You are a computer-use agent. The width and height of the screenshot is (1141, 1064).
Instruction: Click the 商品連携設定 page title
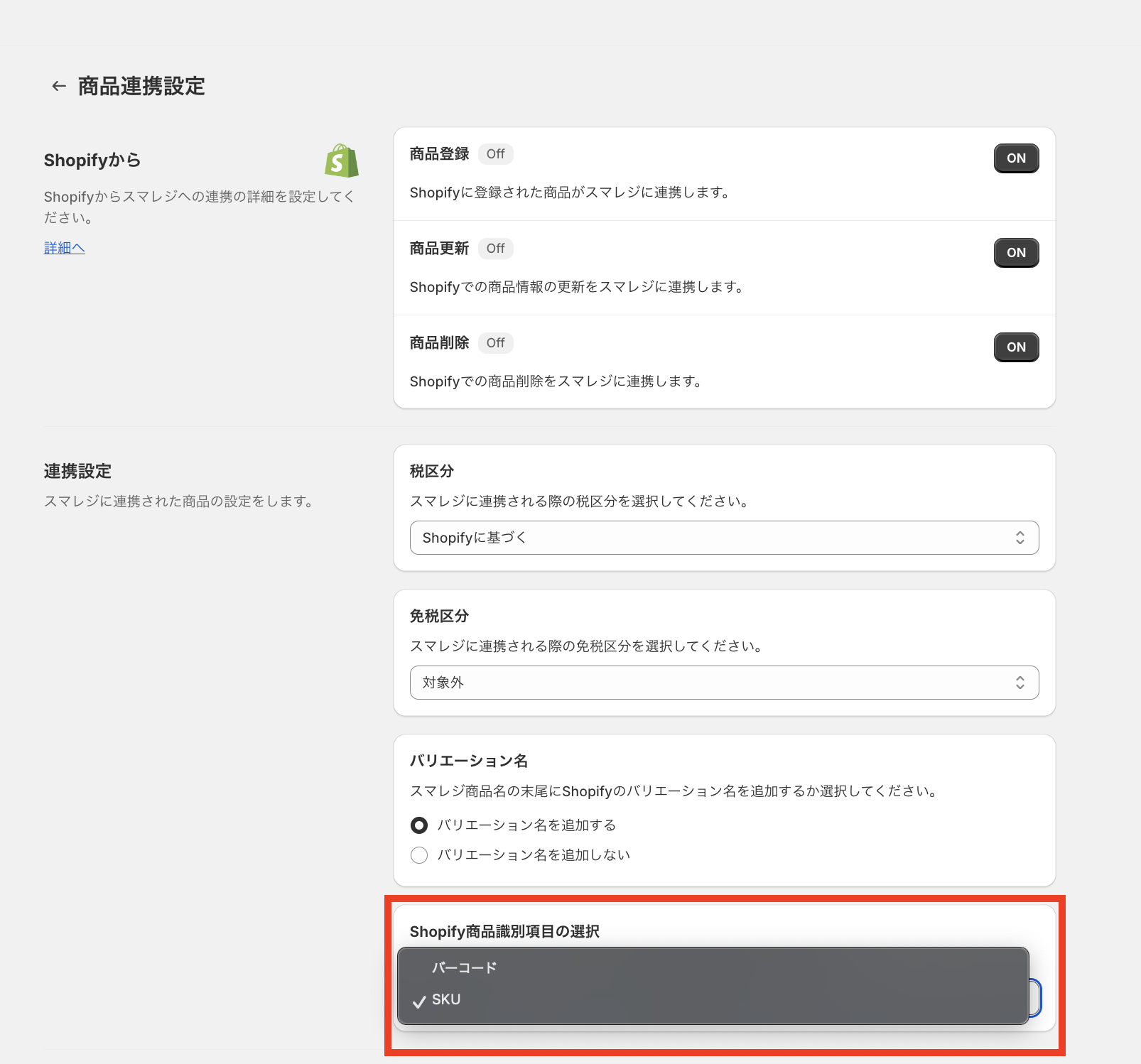[141, 86]
